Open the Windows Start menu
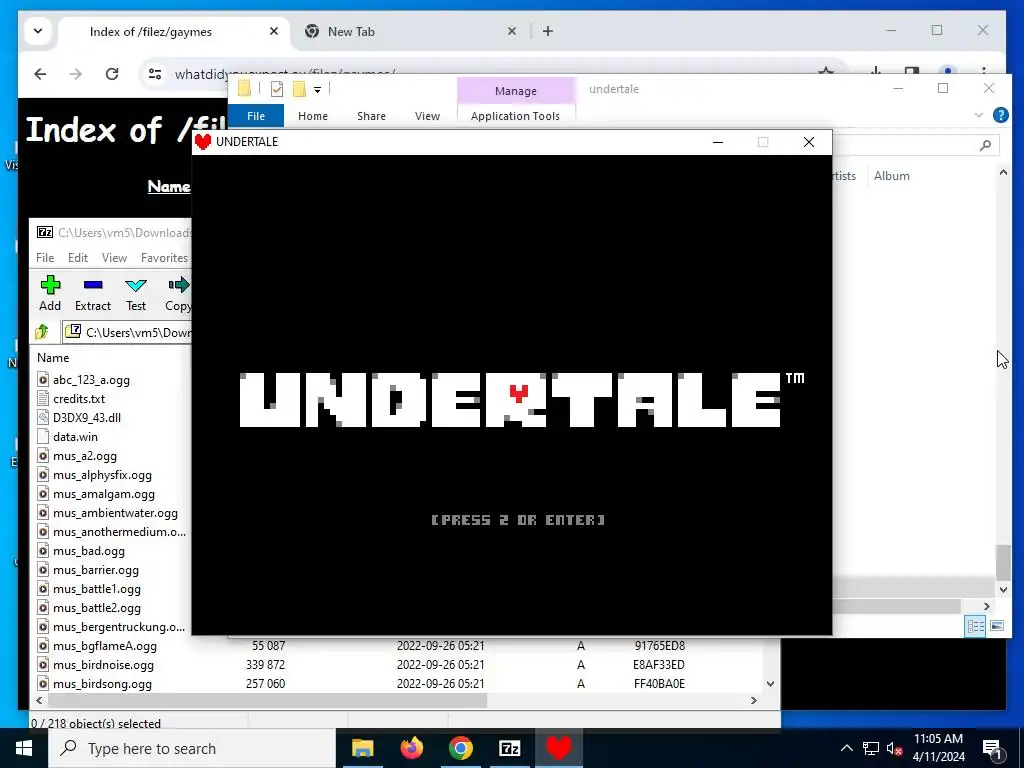The height and width of the screenshot is (768, 1024). tap(24, 748)
